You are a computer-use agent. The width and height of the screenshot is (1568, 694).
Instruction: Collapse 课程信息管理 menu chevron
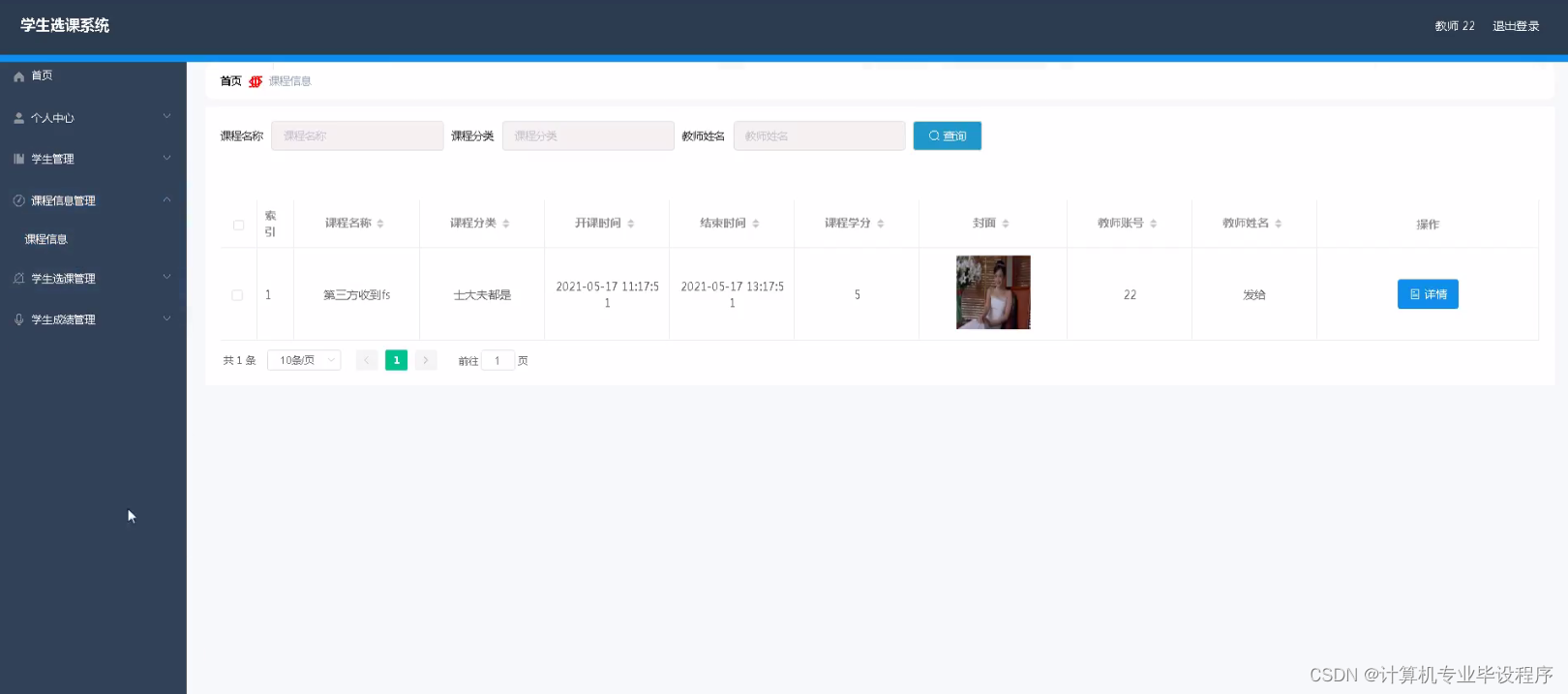pyautogui.click(x=166, y=199)
